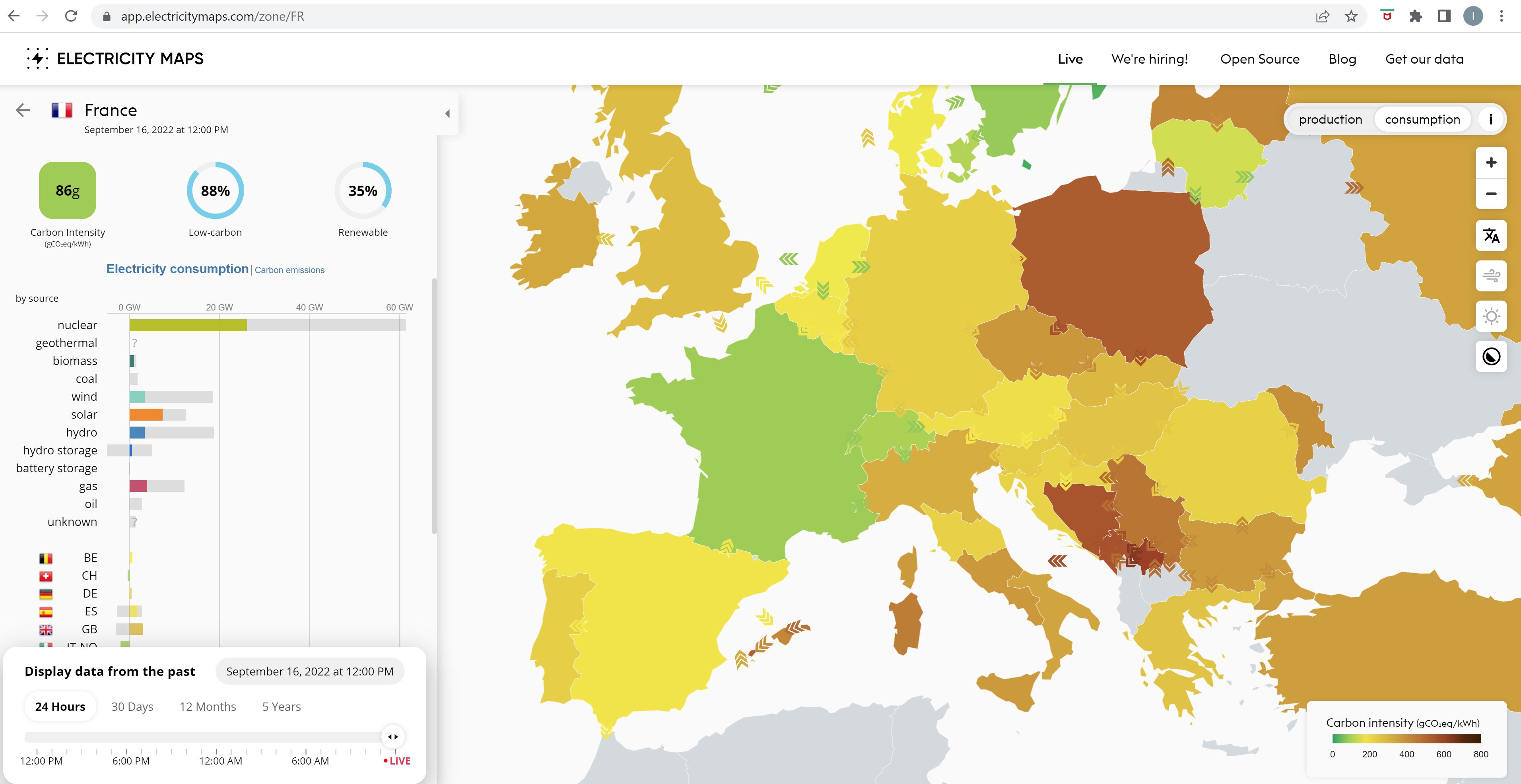The image size is (1521, 784).
Task: Collapse the left panel with triangle
Action: point(448,113)
